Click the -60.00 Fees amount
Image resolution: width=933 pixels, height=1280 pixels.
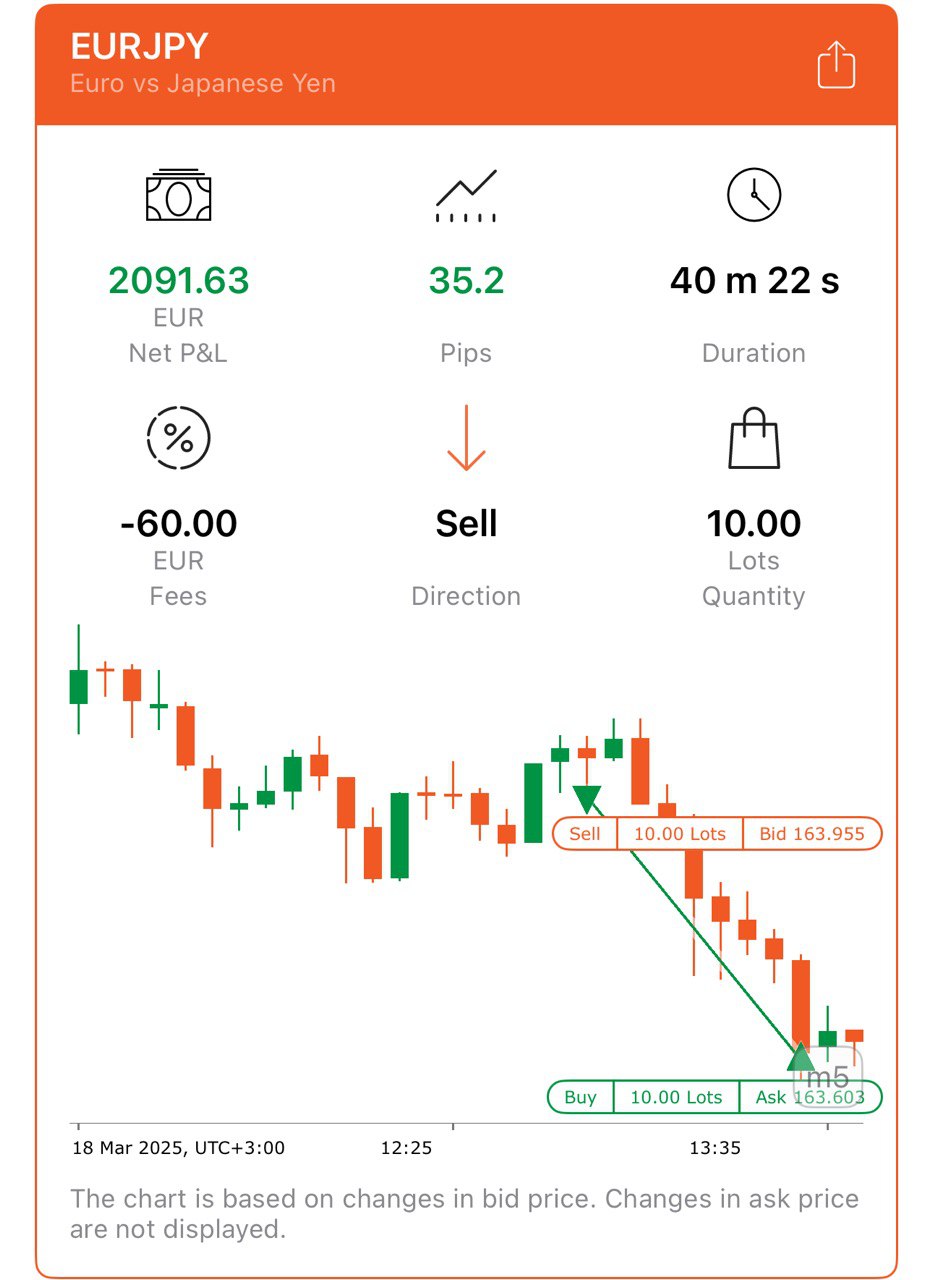tap(178, 523)
